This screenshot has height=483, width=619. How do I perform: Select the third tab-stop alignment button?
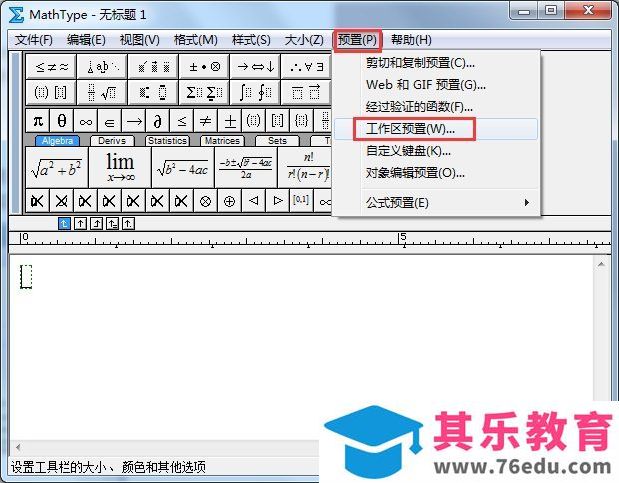[96, 224]
